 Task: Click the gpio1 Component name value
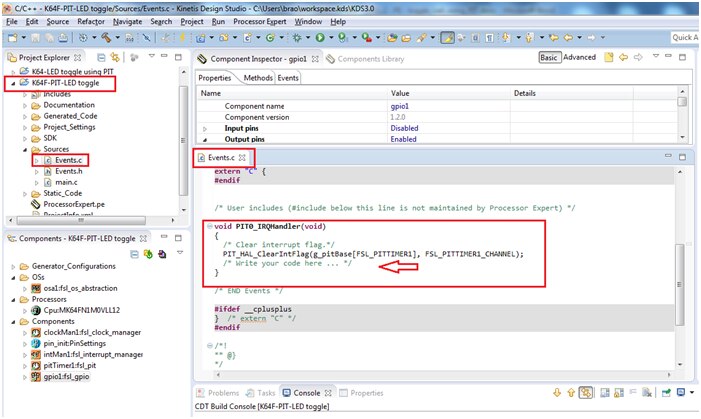click(400, 106)
